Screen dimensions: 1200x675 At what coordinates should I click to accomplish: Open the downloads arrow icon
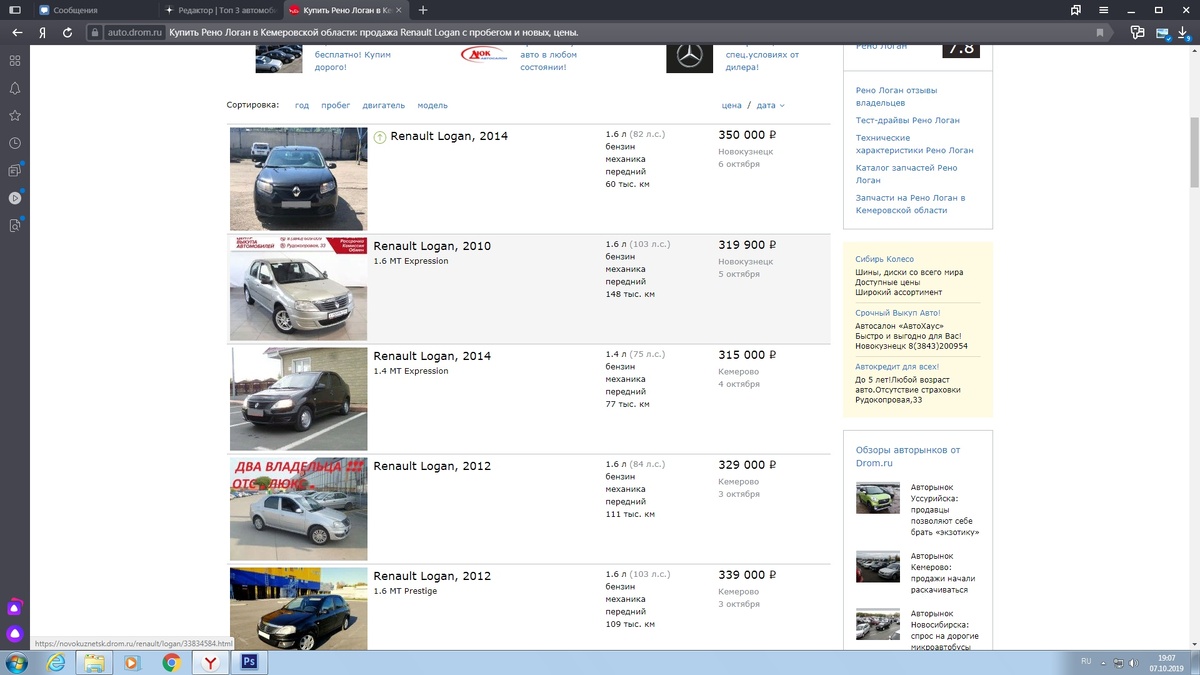click(1183, 32)
